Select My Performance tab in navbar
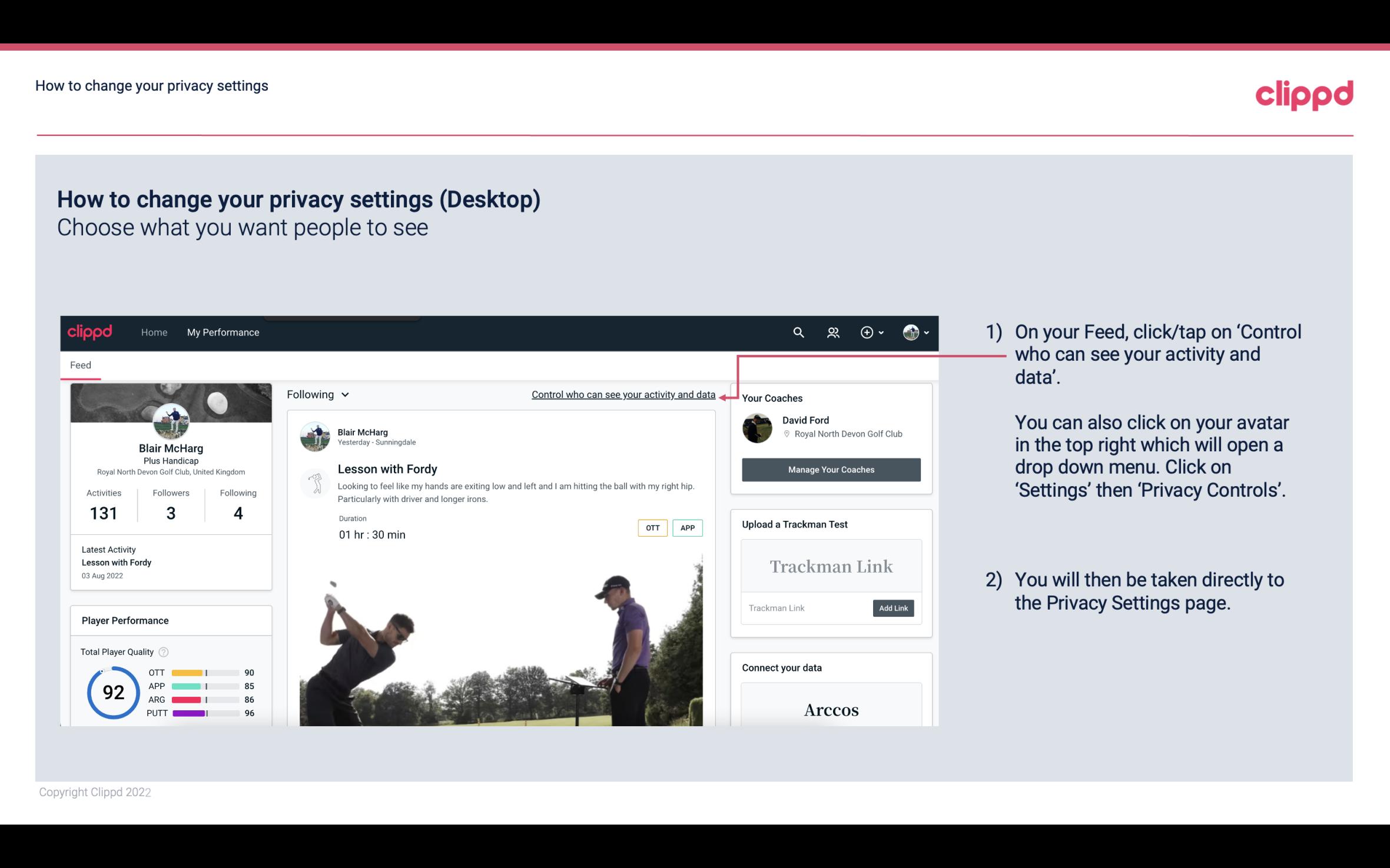Image resolution: width=1390 pixels, height=868 pixels. (x=222, y=332)
